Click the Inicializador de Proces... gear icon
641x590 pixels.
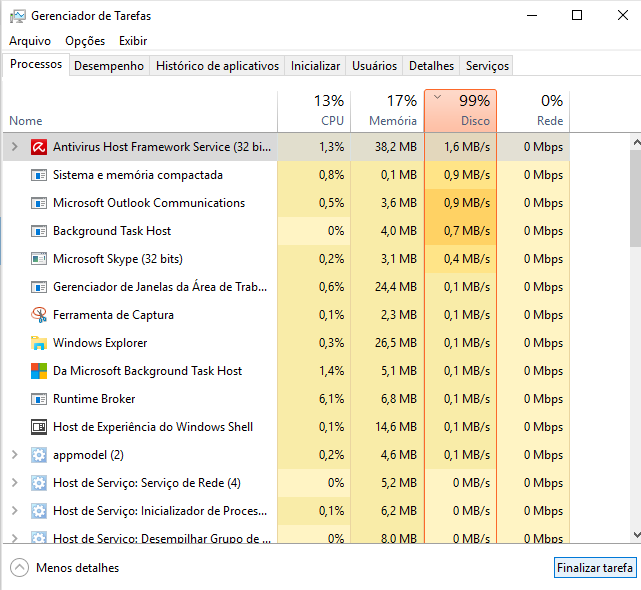39,511
